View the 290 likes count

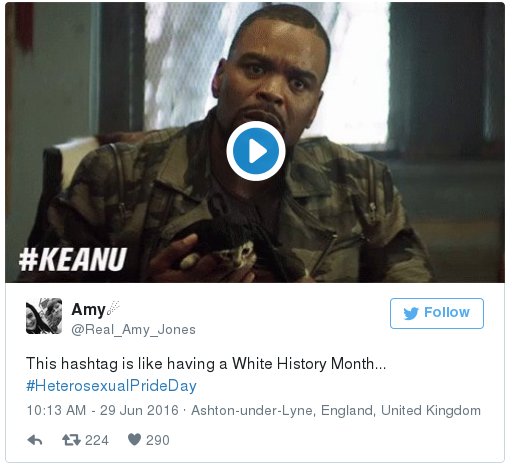(158, 440)
